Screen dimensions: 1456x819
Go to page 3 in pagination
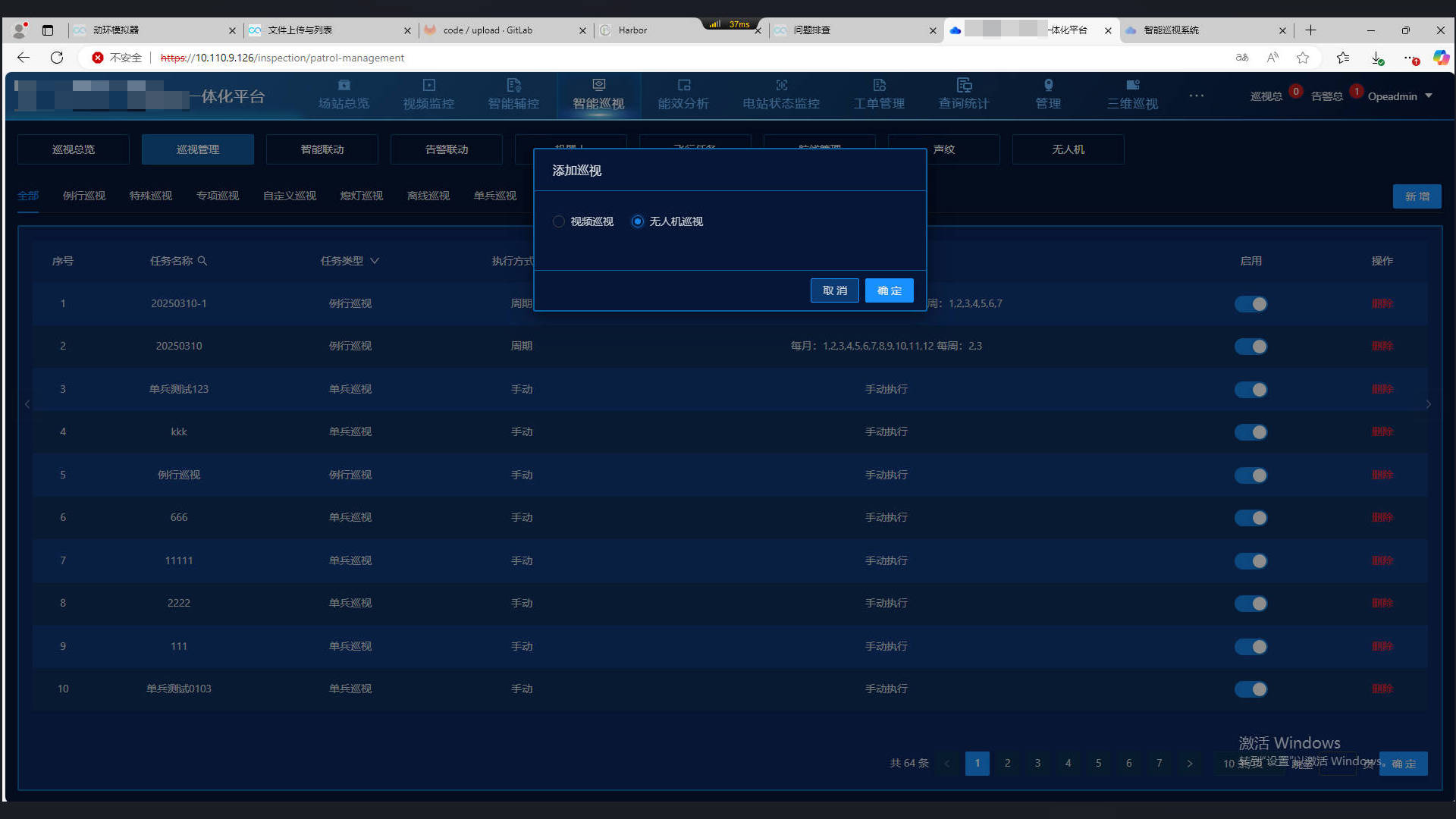(x=1037, y=764)
